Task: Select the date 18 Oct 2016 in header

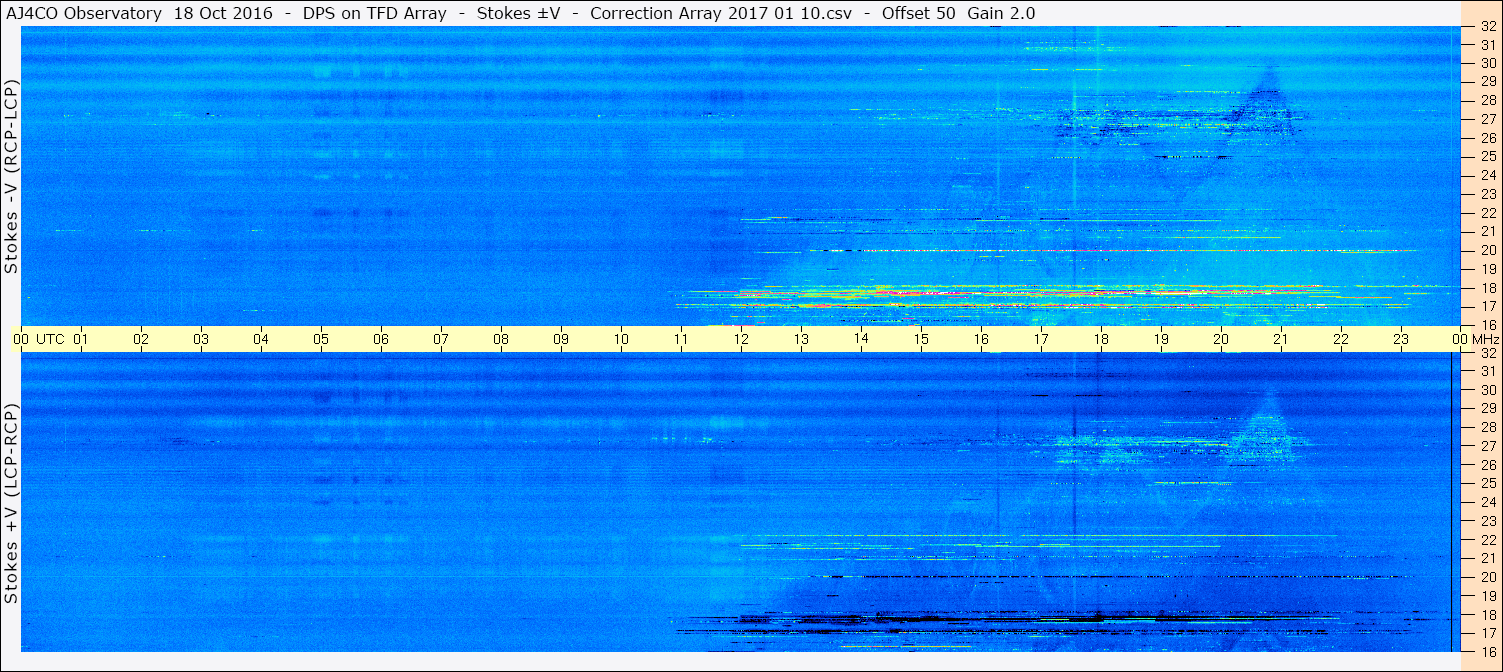Action: [x=223, y=13]
